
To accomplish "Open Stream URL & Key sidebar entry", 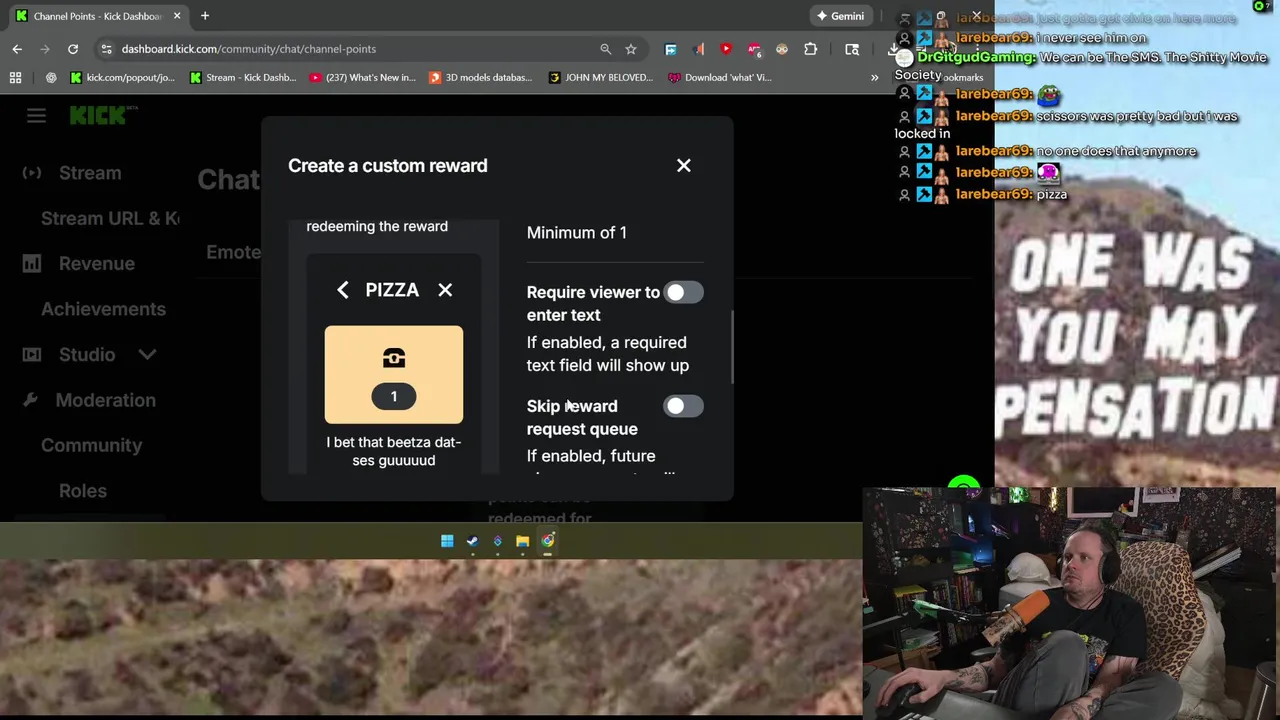I will (x=110, y=218).
